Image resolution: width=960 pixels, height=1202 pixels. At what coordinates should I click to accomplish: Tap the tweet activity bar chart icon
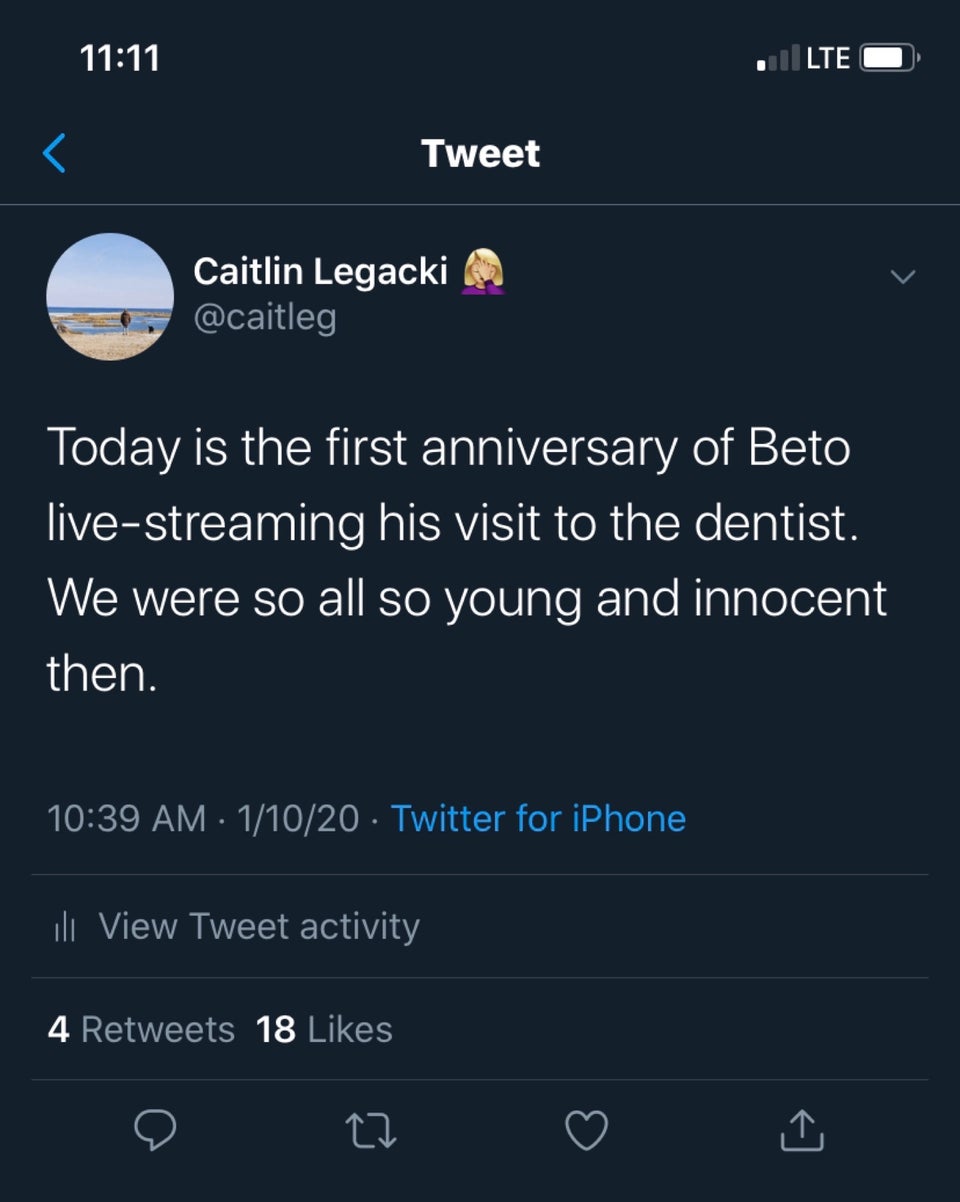click(64, 927)
